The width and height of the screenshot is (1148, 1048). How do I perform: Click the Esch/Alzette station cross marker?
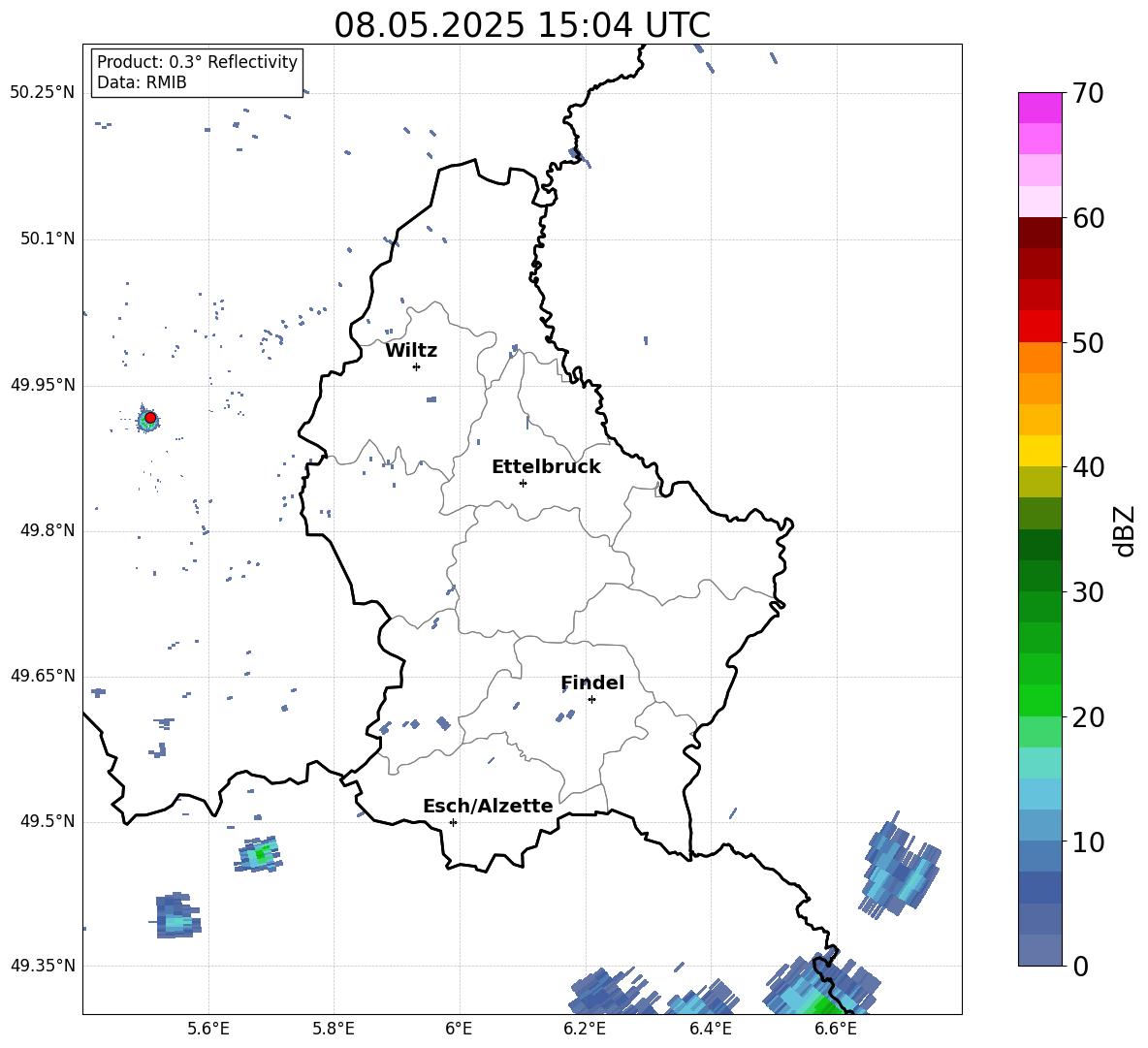pos(453,822)
